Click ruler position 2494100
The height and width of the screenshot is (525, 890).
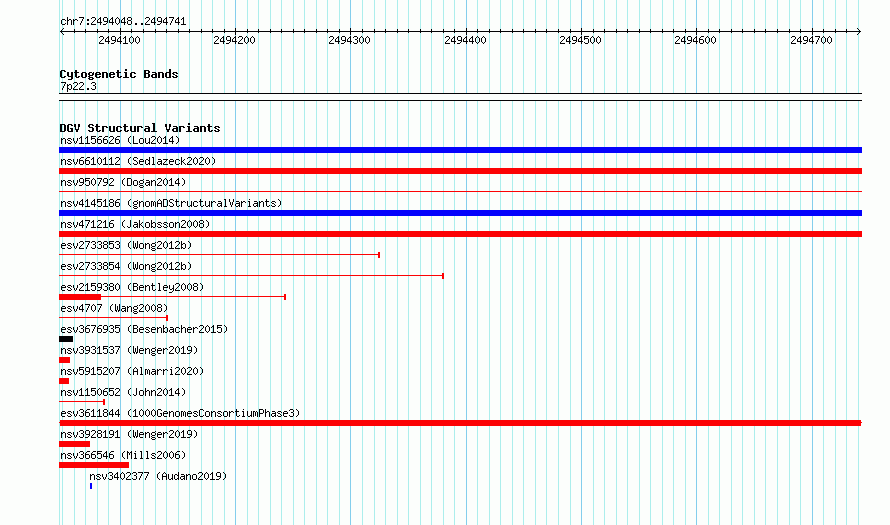119,40
